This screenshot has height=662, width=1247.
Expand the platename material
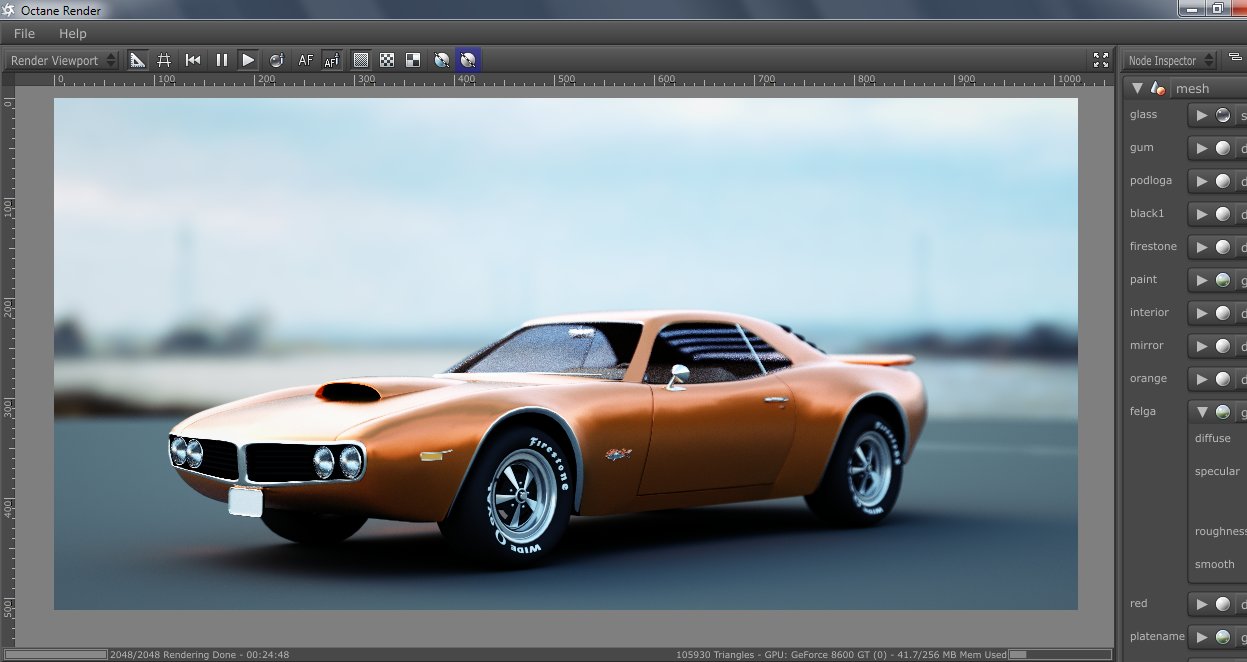coord(1201,637)
